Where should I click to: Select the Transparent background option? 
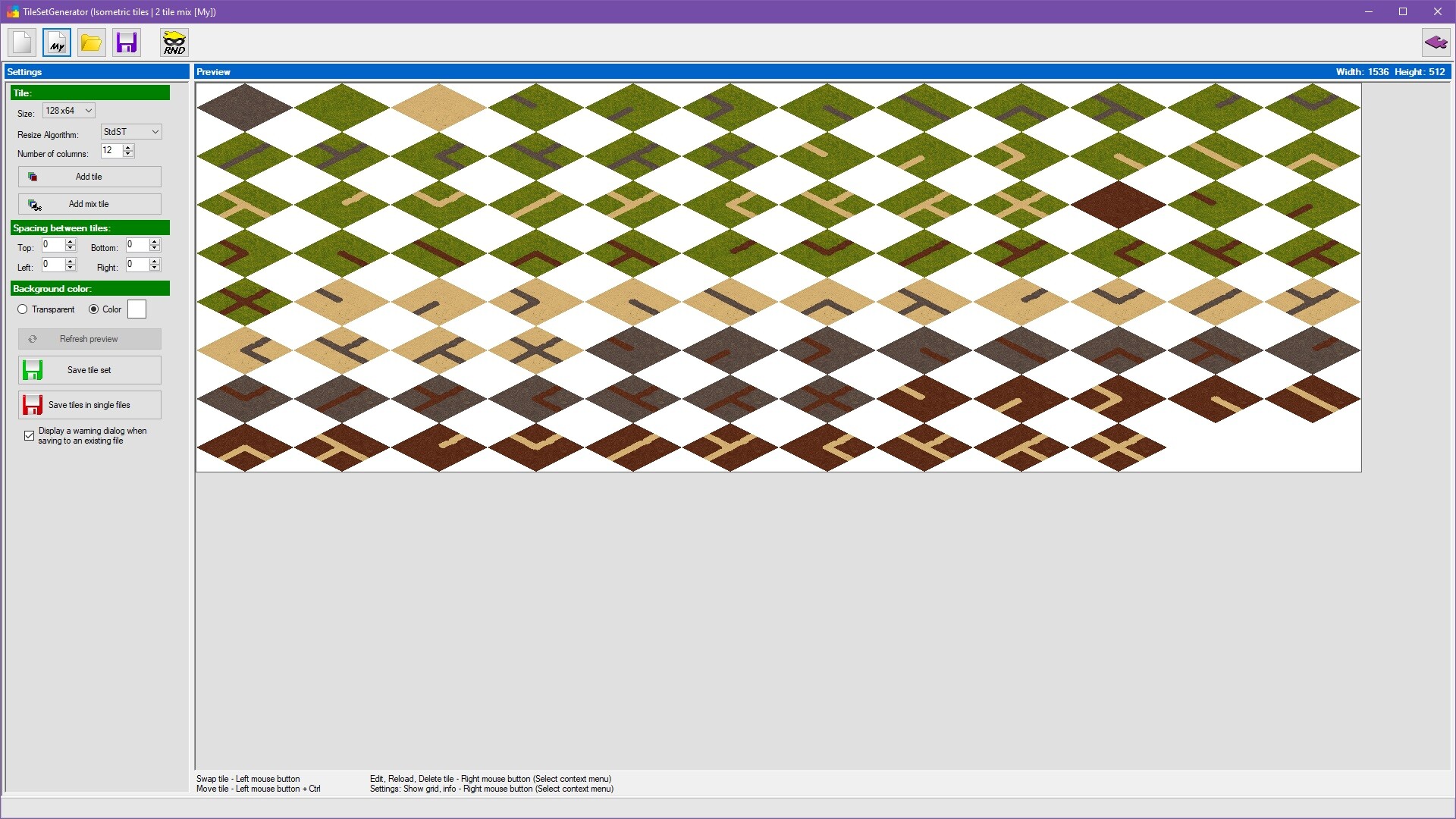(x=24, y=309)
